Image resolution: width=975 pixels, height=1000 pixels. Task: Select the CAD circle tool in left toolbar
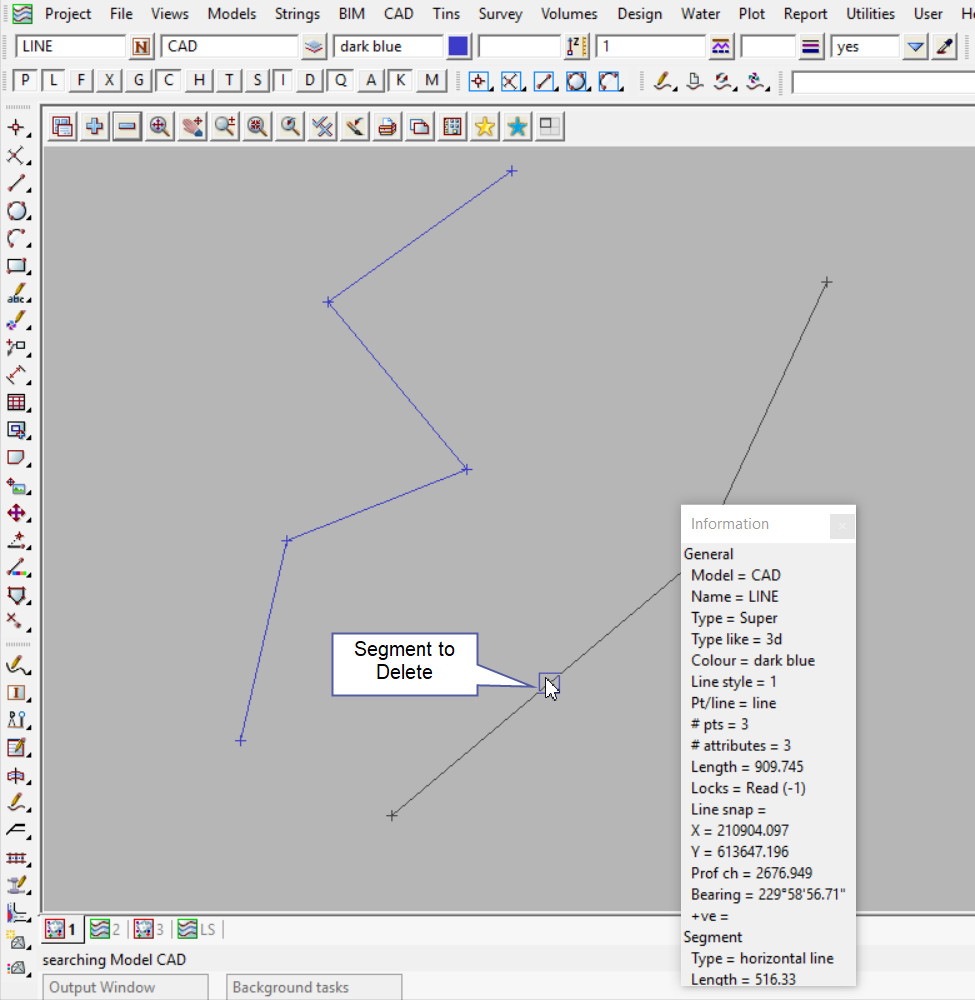coord(16,211)
